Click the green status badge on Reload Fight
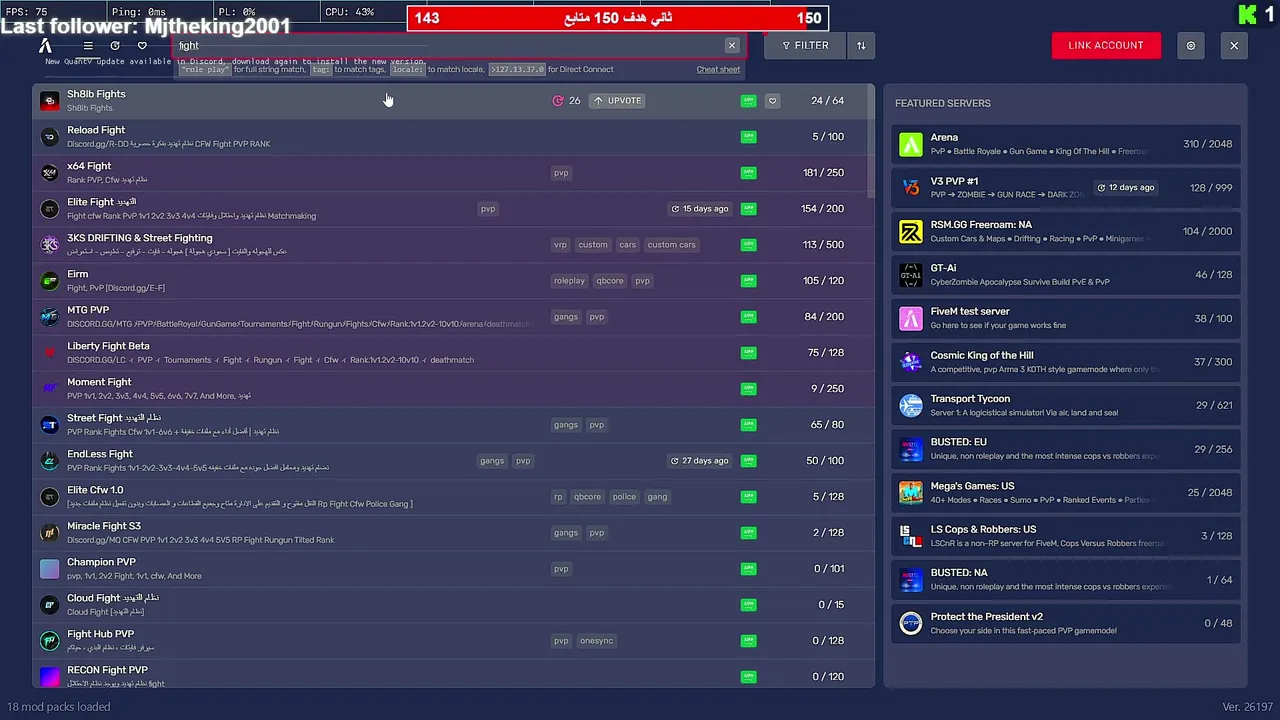Image resolution: width=1280 pixels, height=720 pixels. click(748, 137)
